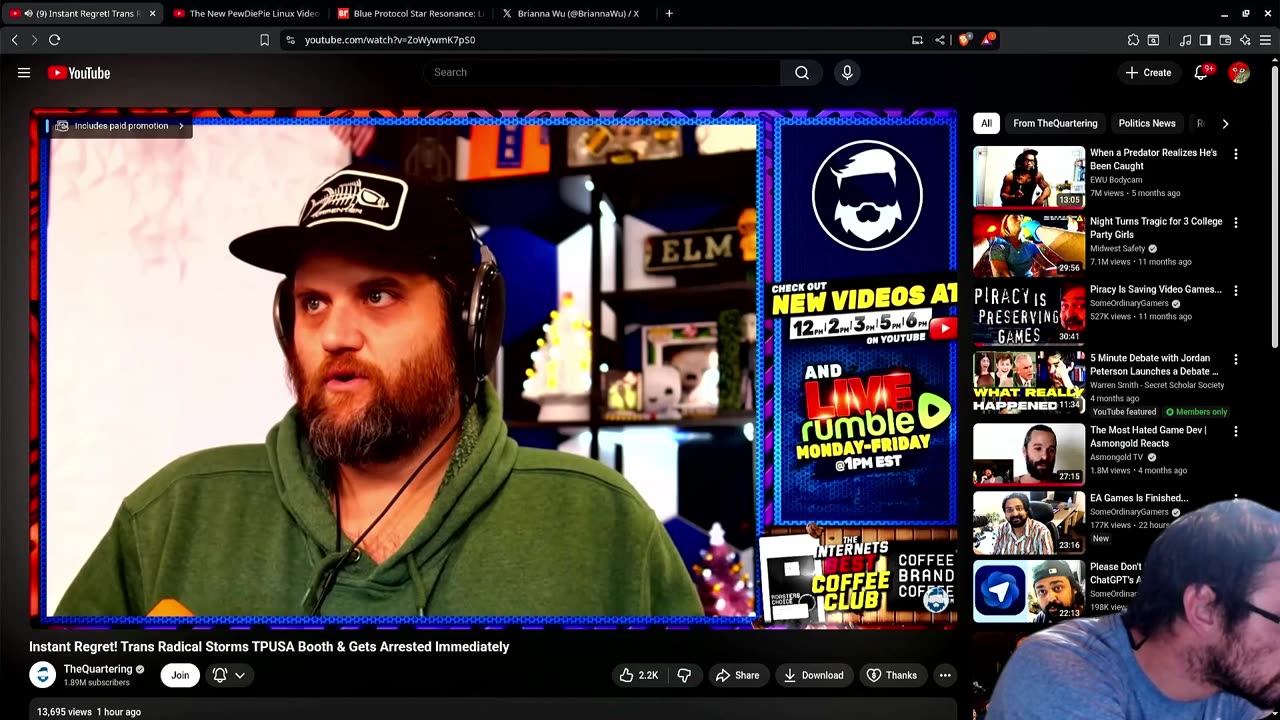Open Brave Shields lion icon
The height and width of the screenshot is (720, 1280).
click(964, 40)
